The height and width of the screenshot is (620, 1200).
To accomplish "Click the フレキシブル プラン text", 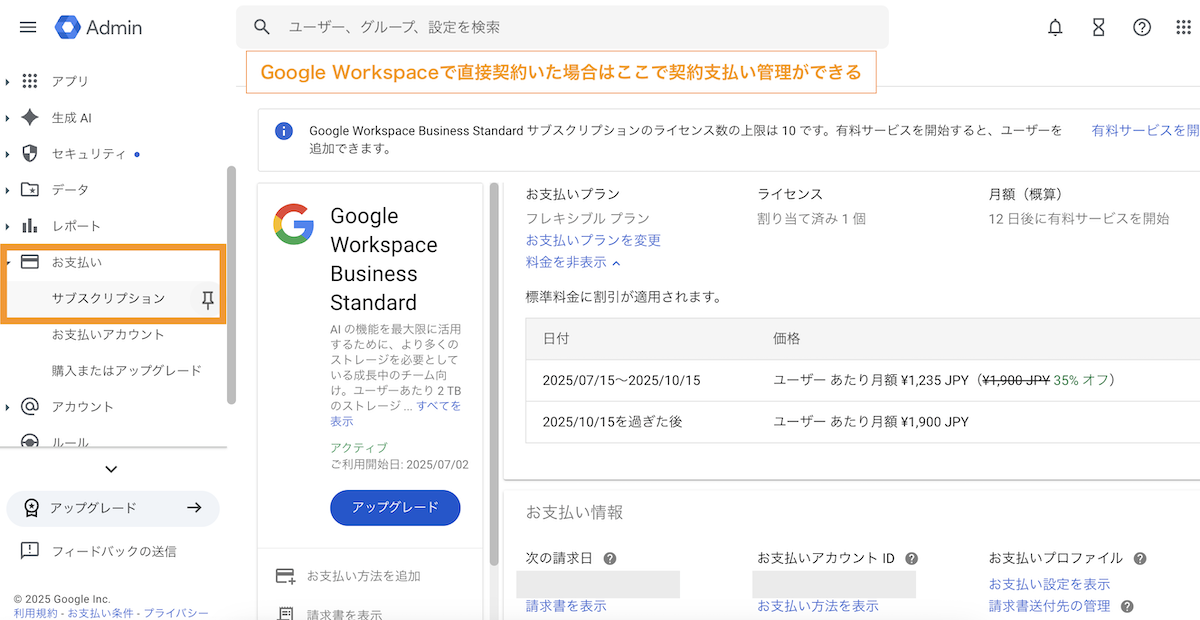I will point(588,218).
